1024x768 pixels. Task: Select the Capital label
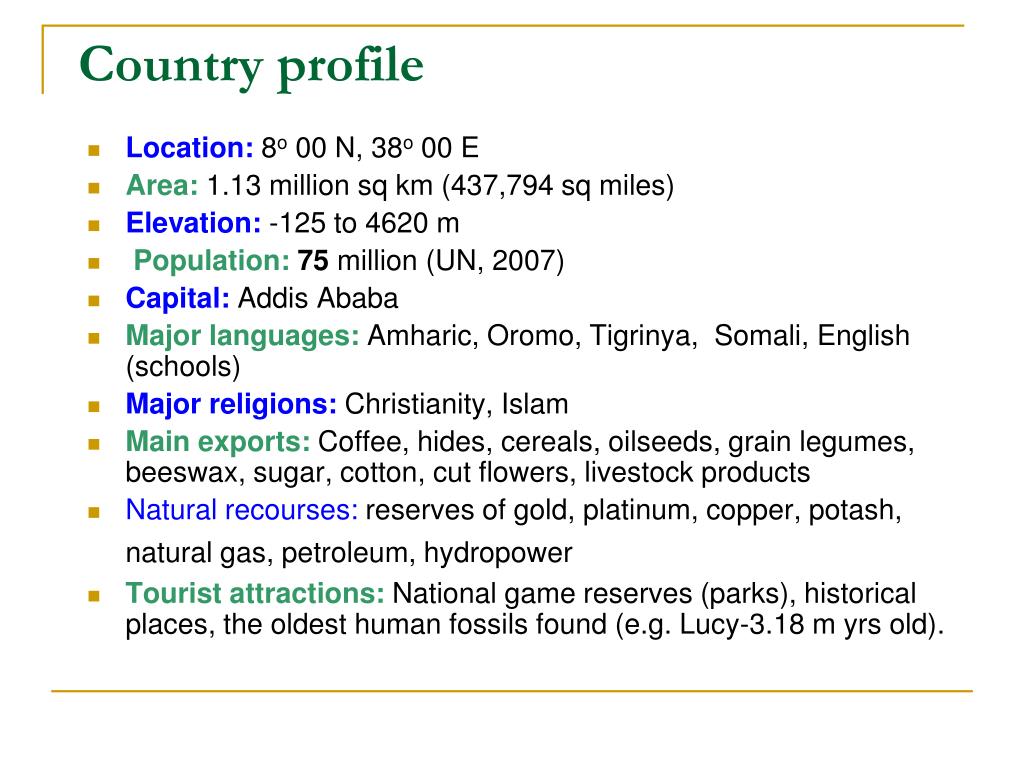pos(178,298)
